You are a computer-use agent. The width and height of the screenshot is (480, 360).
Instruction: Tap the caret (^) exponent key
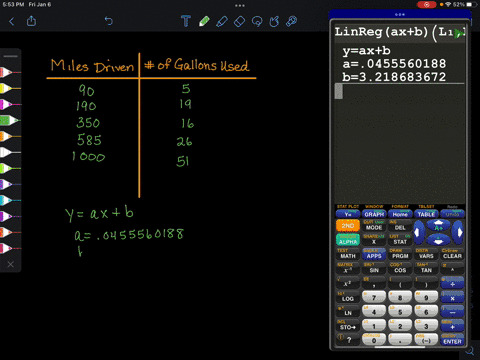click(x=452, y=269)
